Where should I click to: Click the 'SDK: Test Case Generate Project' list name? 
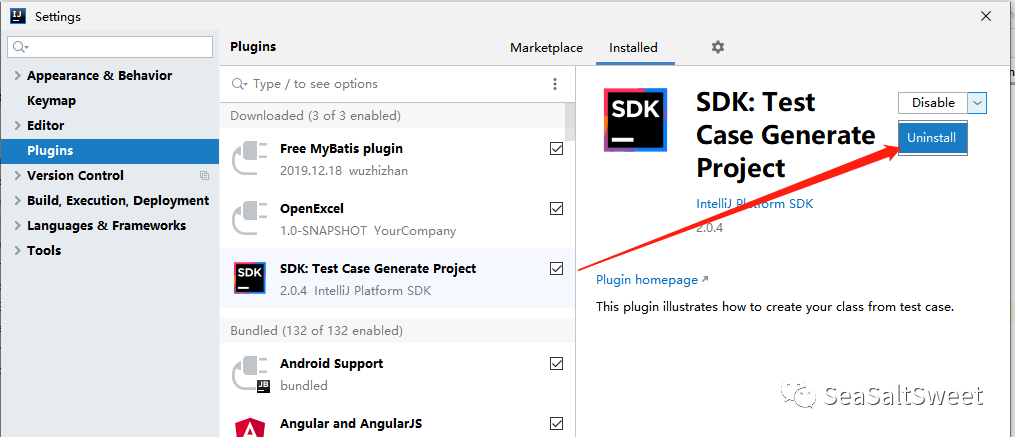click(x=378, y=269)
